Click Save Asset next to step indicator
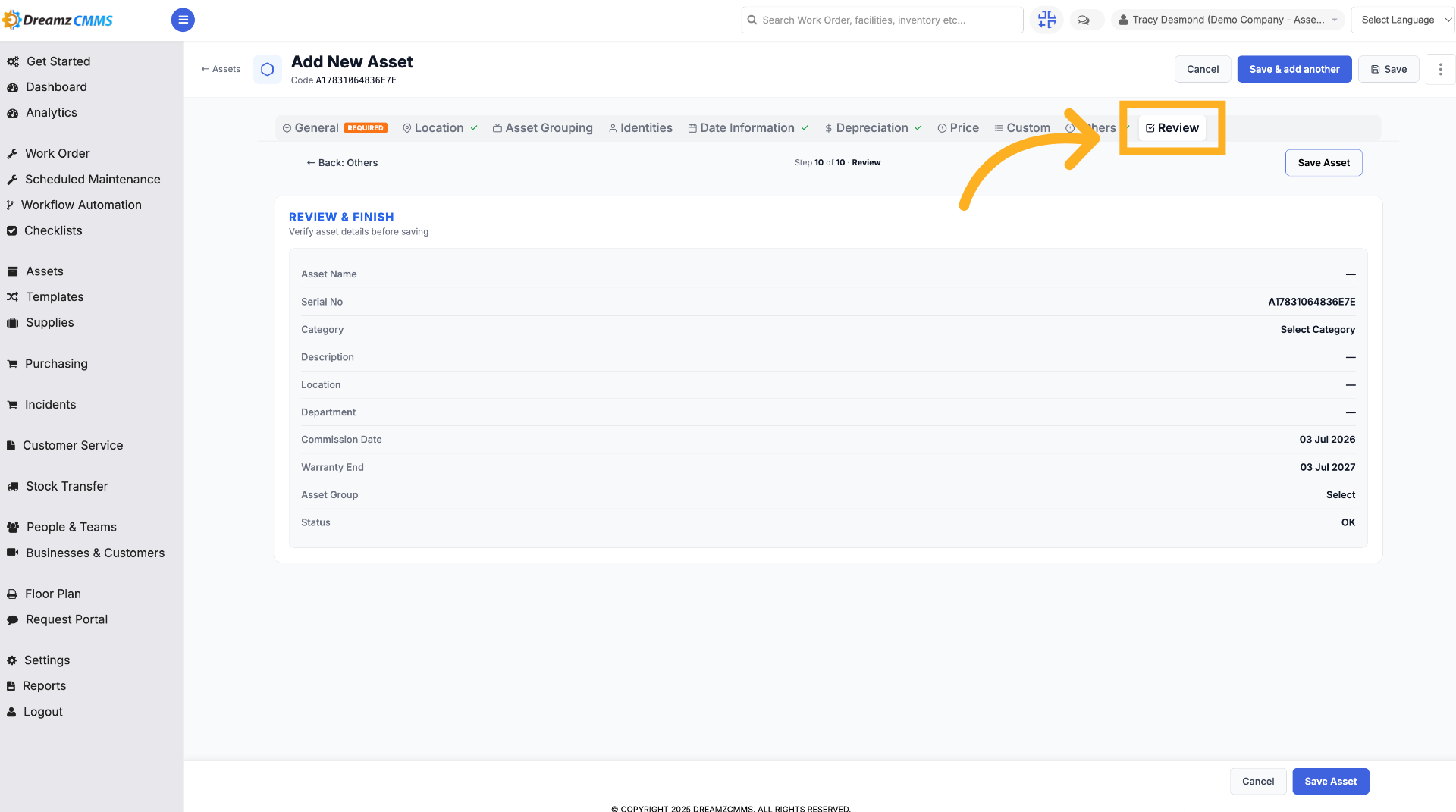The width and height of the screenshot is (1456, 812). pos(1323,163)
